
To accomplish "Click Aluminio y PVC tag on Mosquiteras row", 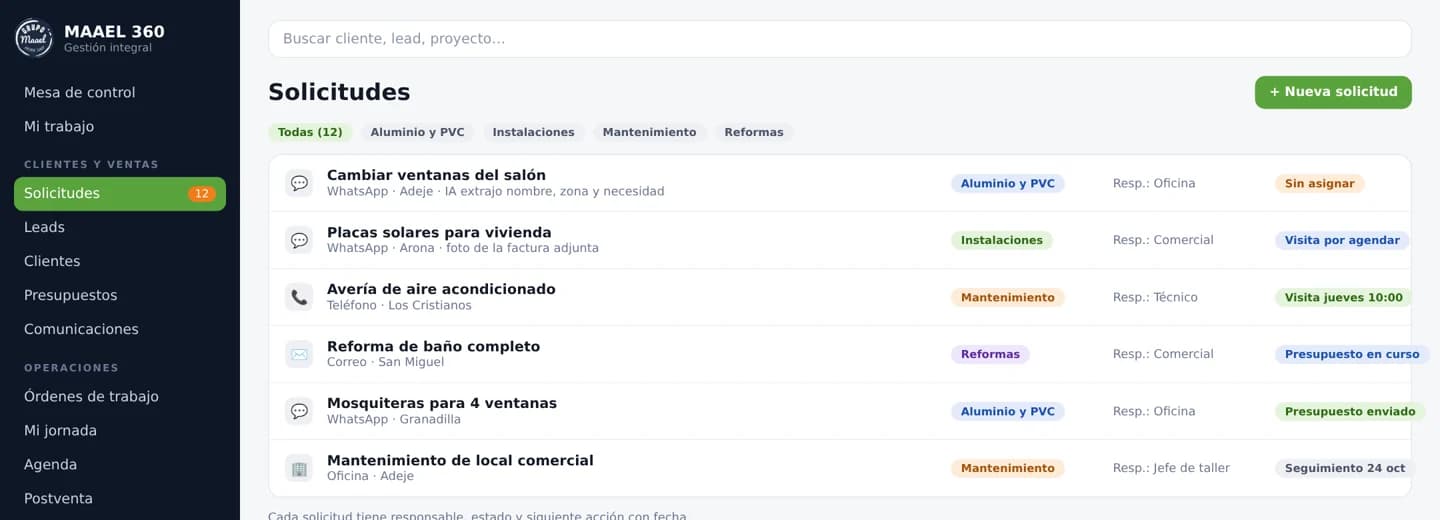I will (1007, 412).
